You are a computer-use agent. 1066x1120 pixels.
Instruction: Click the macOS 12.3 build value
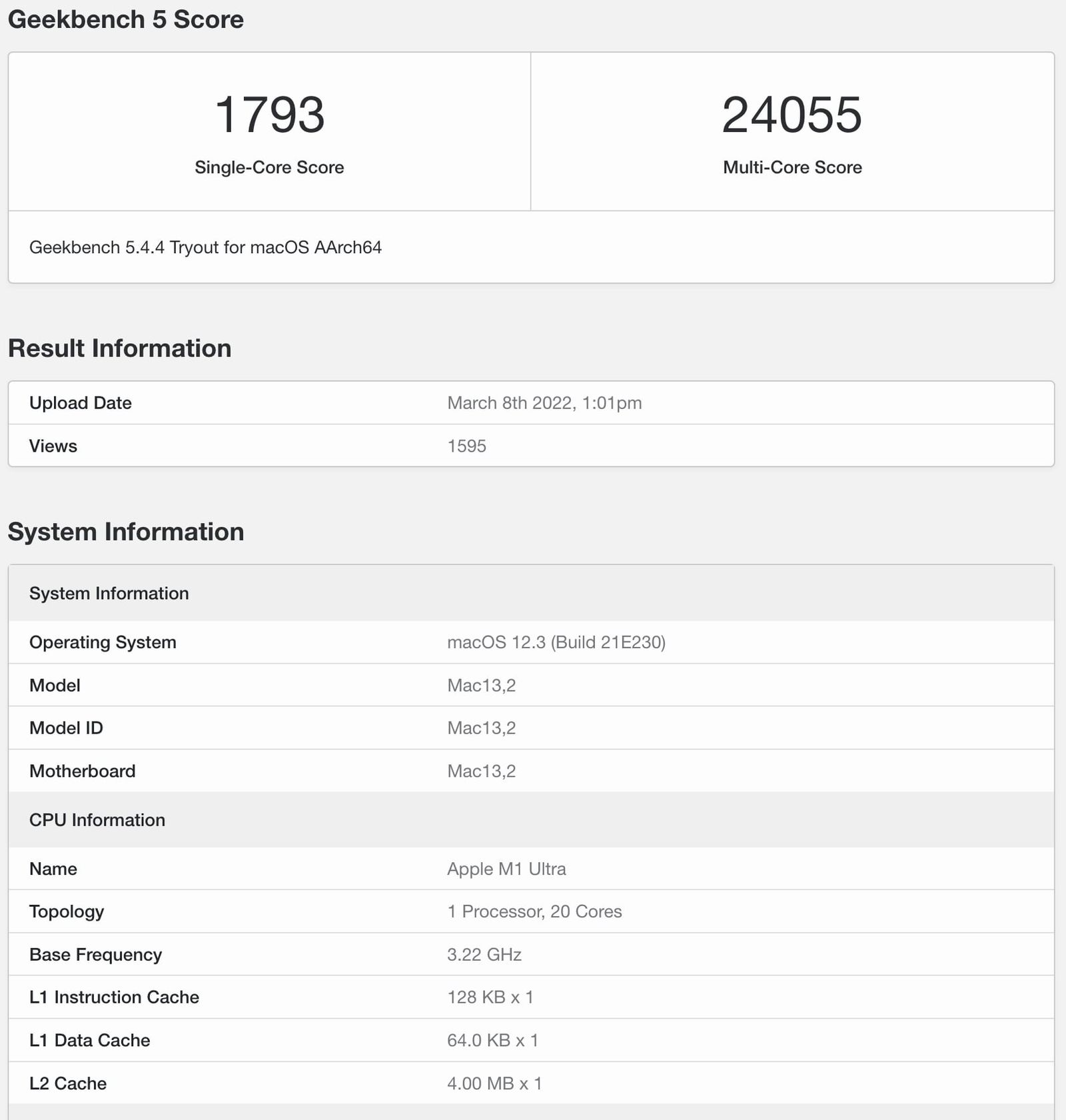click(556, 642)
